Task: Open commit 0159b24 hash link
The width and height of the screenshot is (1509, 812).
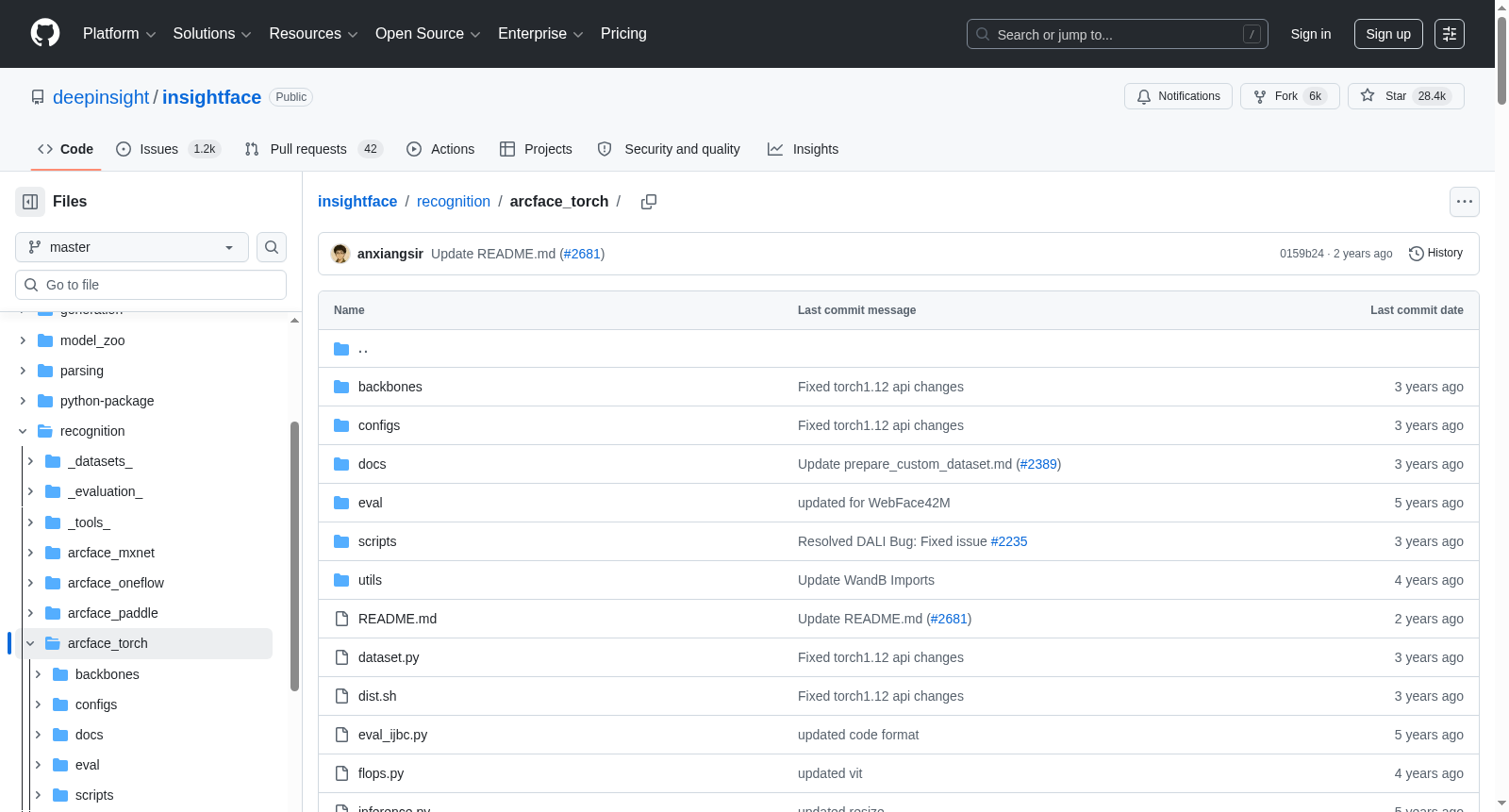Action: pos(1302,254)
